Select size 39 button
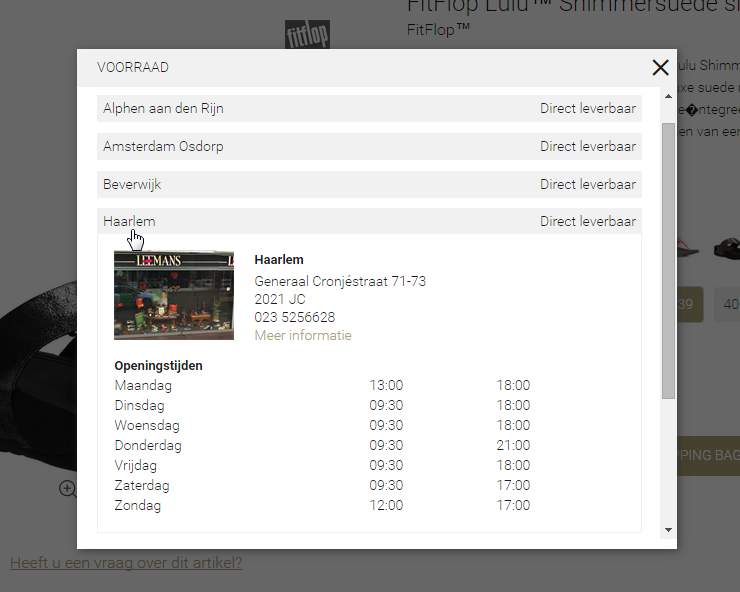Image resolution: width=740 pixels, height=592 pixels. (690, 304)
